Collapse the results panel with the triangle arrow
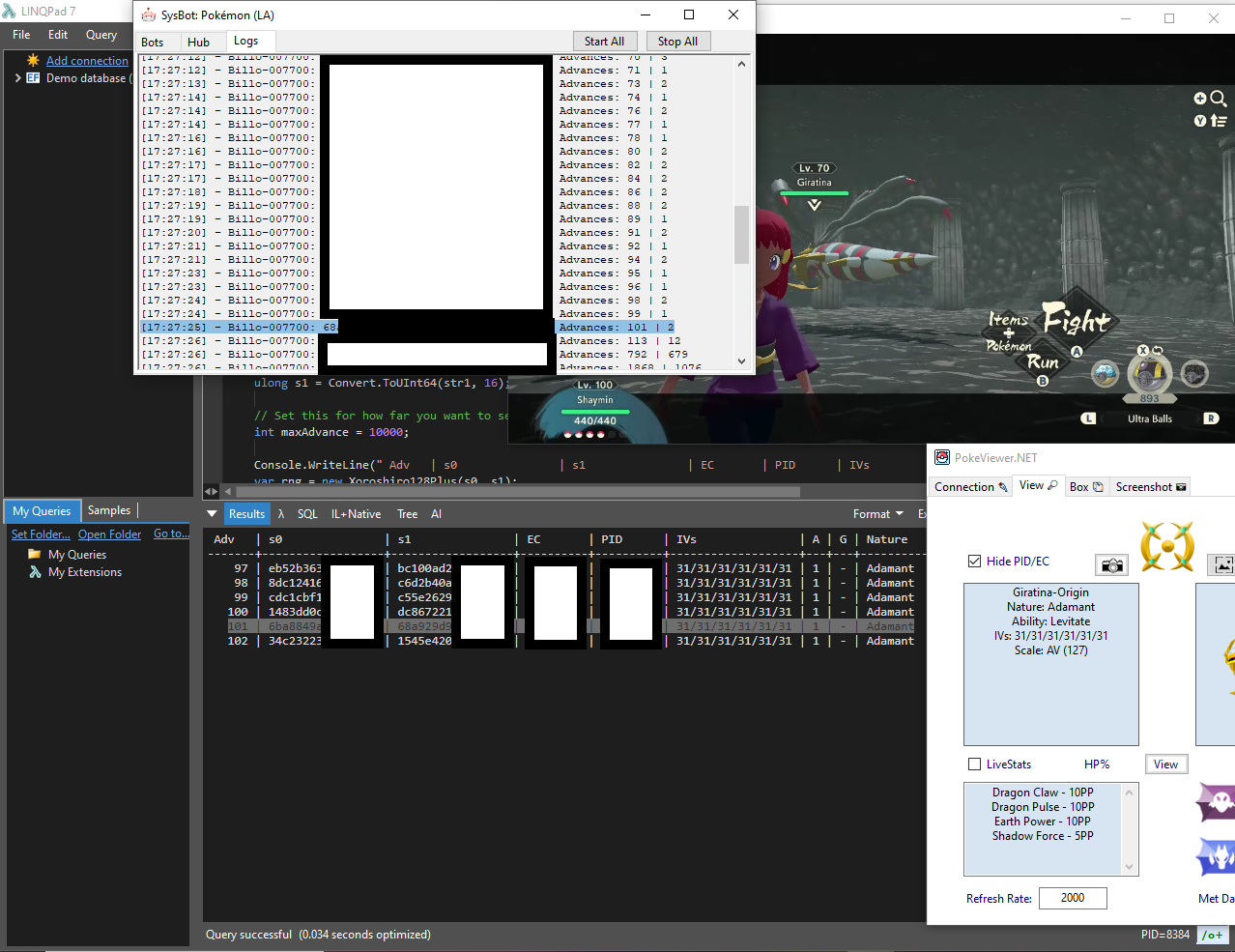 (212, 514)
